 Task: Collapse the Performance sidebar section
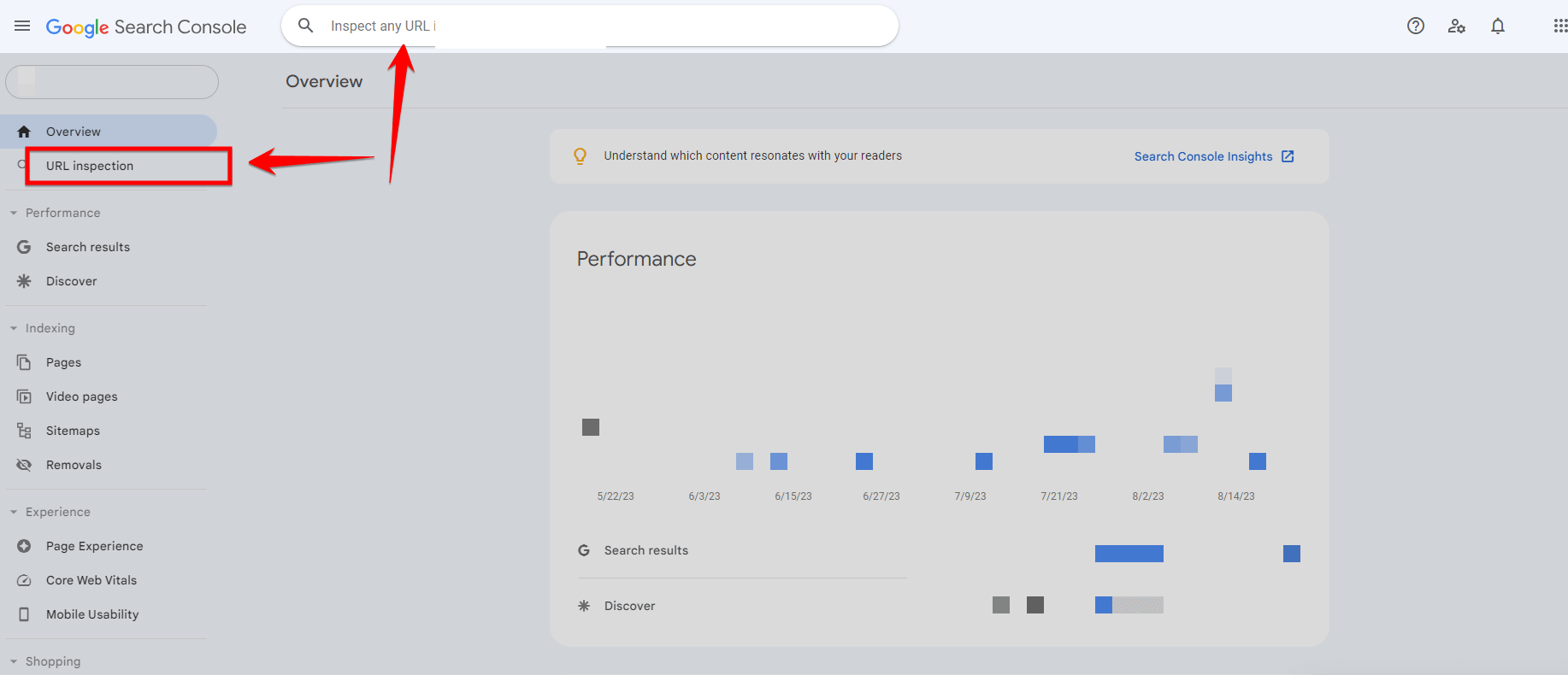[x=14, y=213]
